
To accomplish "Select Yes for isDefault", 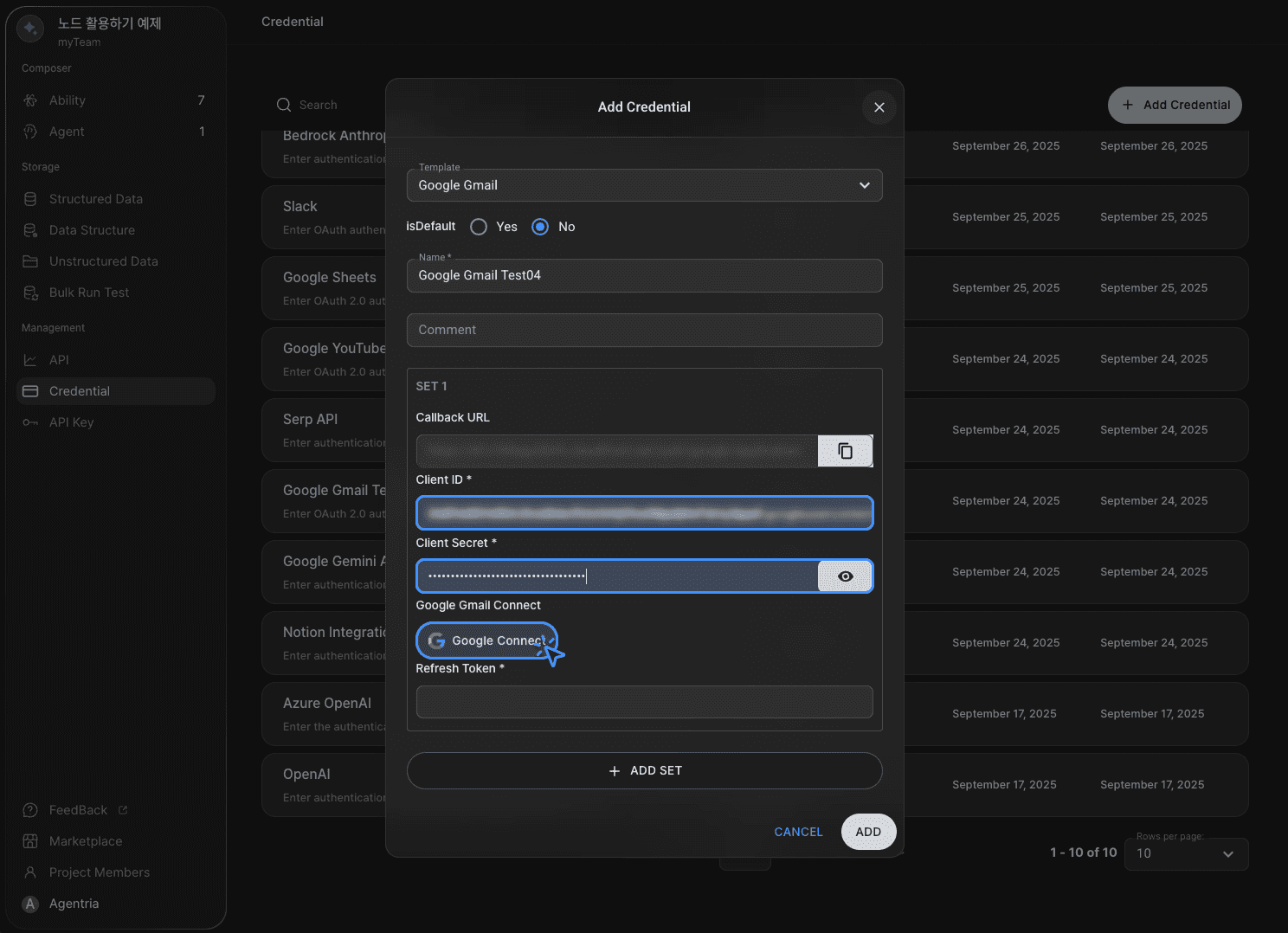I will tap(479, 227).
